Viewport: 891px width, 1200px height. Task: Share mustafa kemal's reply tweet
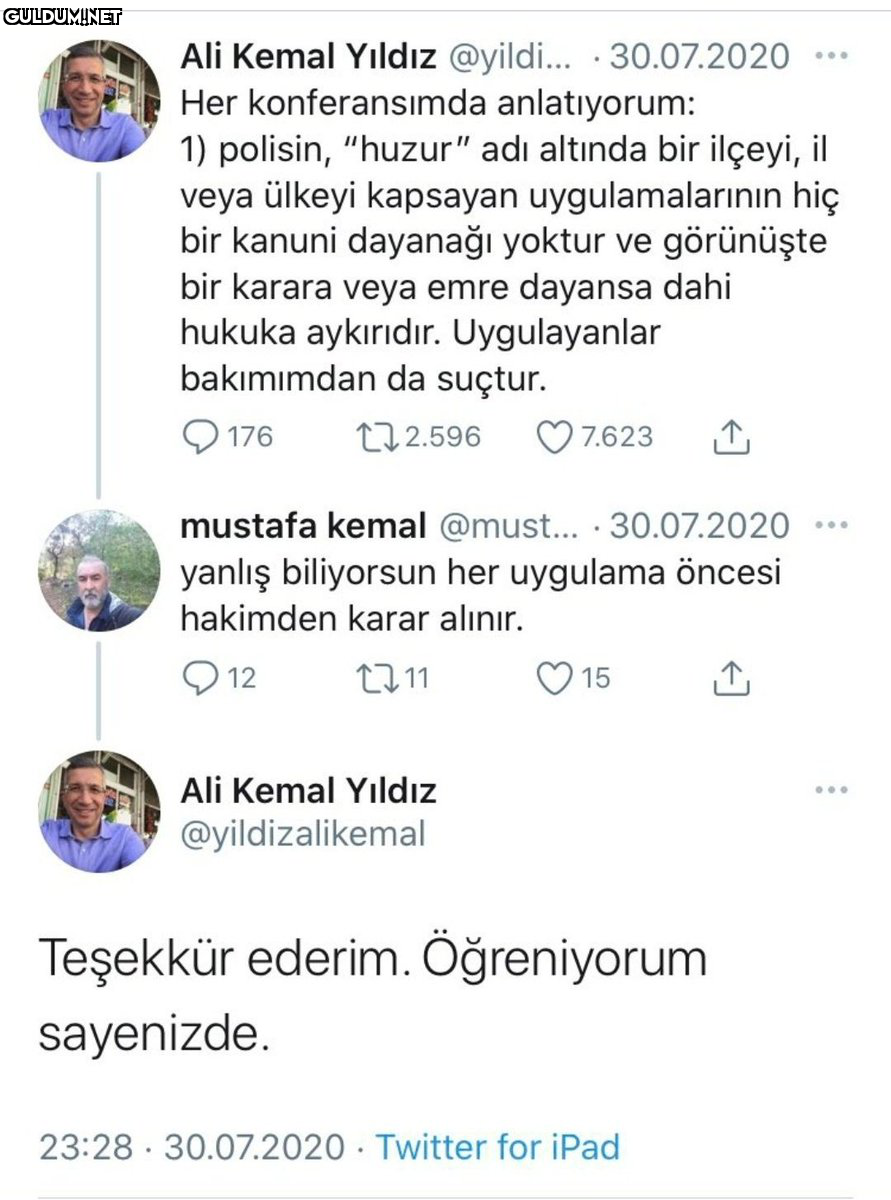click(x=731, y=679)
